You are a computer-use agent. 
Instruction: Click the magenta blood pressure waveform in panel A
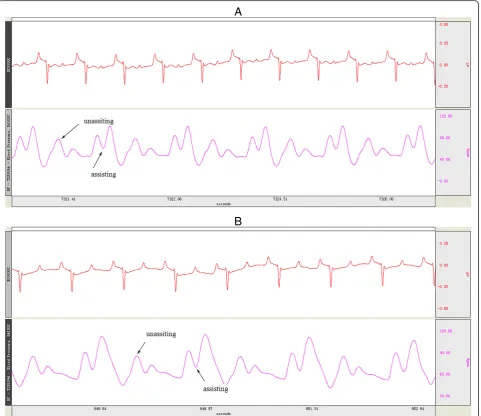tap(223, 146)
